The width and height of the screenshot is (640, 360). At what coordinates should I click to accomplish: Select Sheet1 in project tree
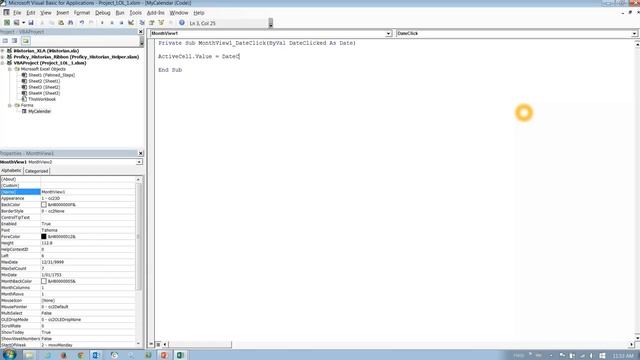click(51, 75)
